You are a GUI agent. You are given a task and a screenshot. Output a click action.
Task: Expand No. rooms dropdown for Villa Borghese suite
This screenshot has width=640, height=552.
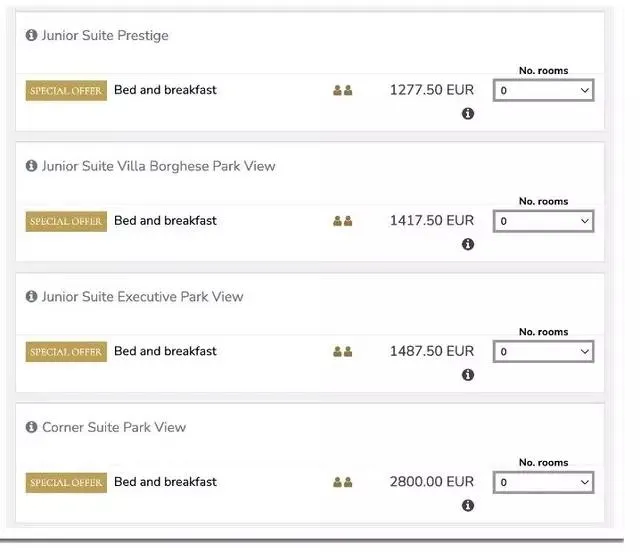[x=543, y=221]
